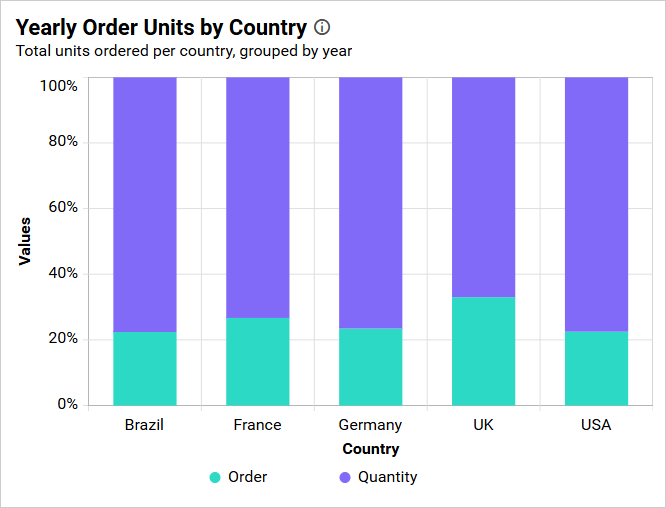This screenshot has height=508, width=666.
Task: Click the Yearly Order Units by Country title
Action: pos(161,27)
